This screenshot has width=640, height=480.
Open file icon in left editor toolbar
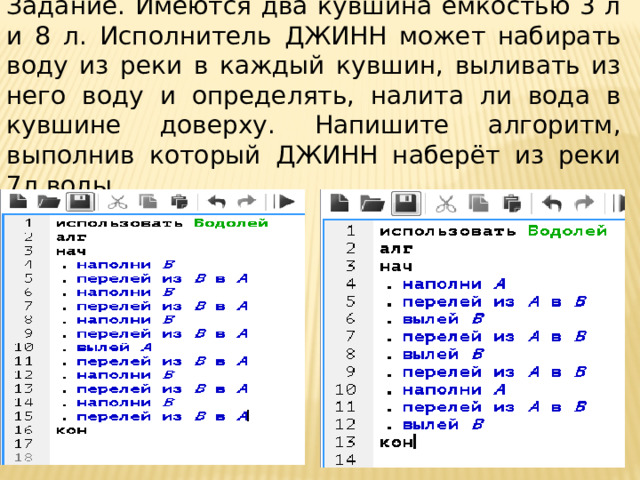49,202
